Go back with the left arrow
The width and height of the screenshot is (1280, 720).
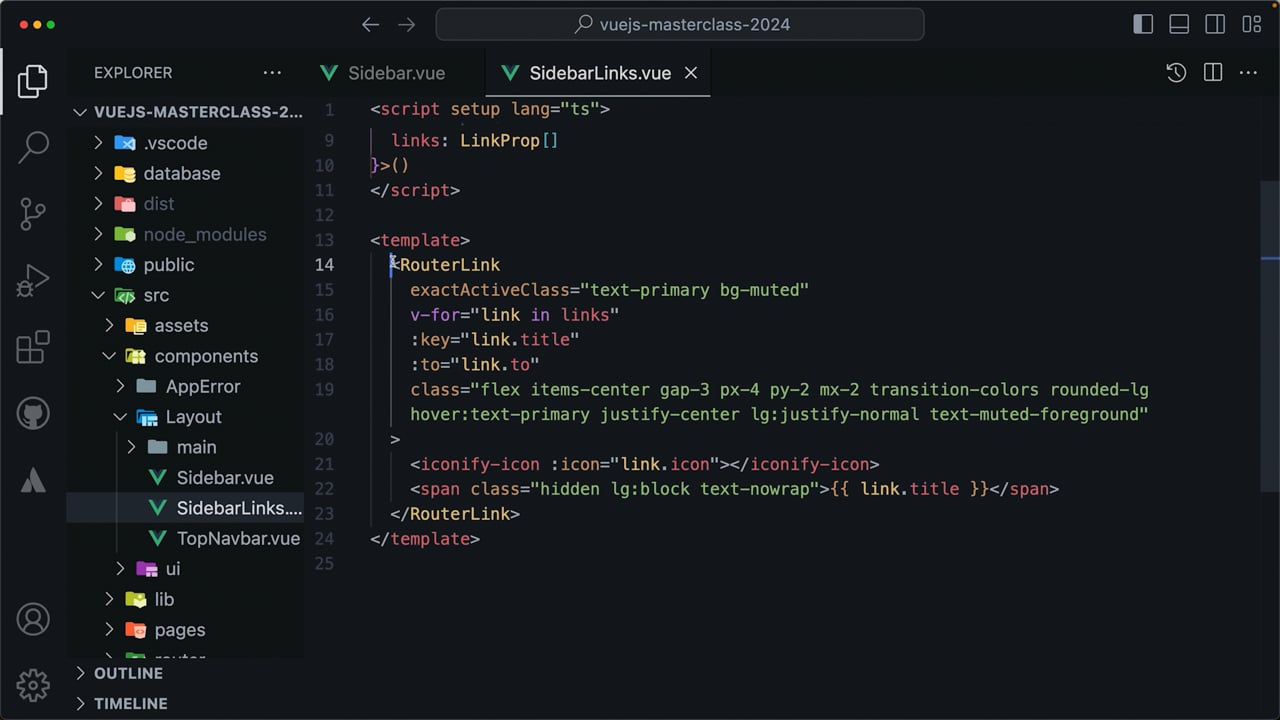370,24
